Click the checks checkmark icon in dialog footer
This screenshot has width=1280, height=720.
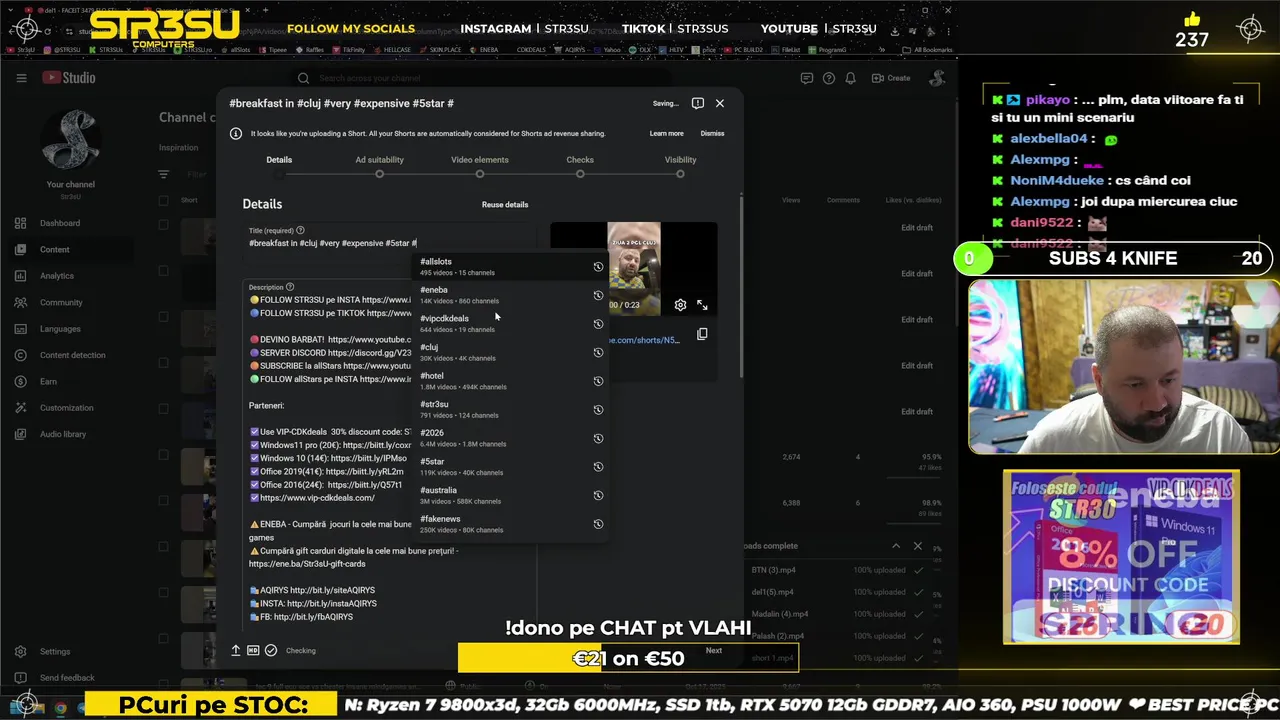point(271,650)
